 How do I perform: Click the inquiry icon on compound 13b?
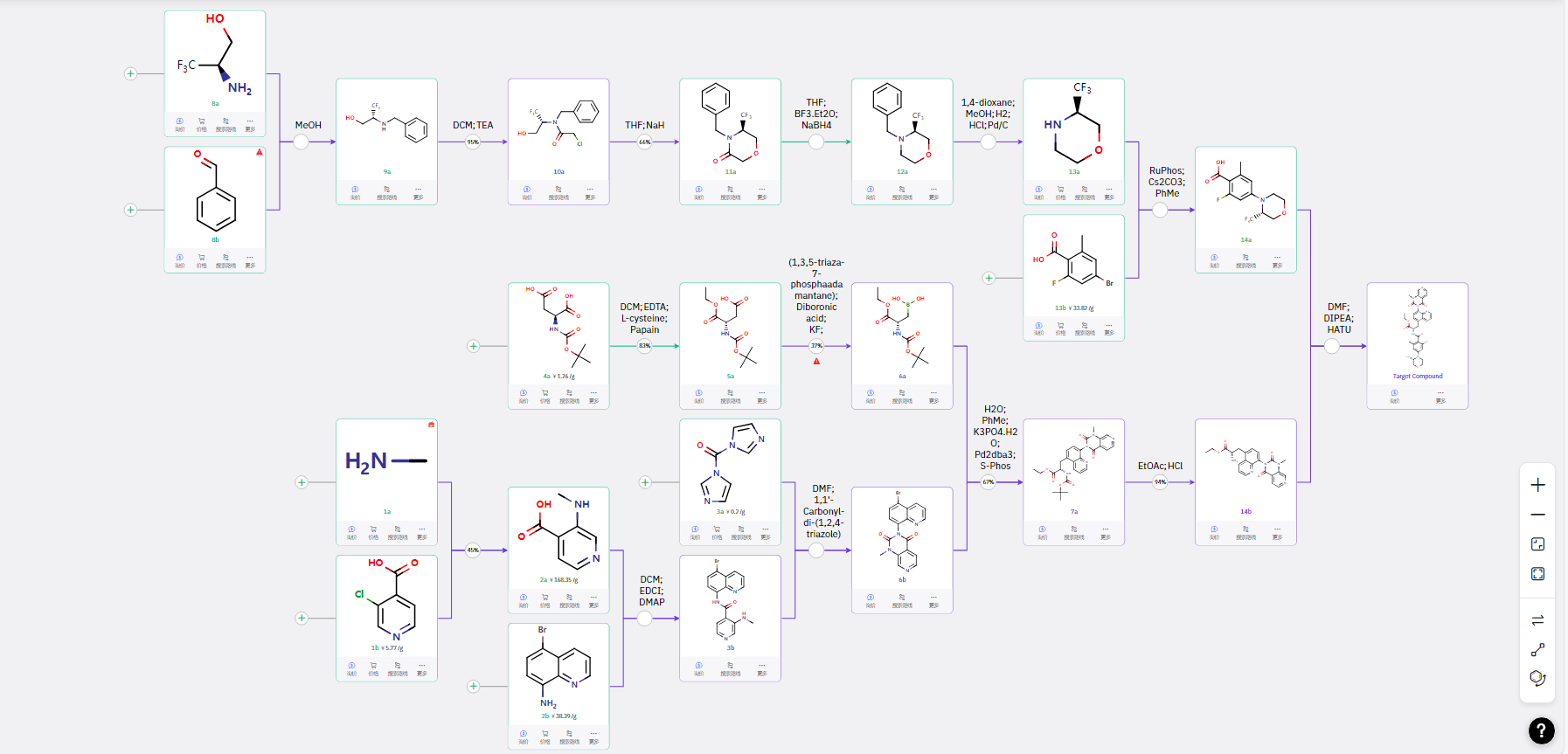click(x=1038, y=328)
